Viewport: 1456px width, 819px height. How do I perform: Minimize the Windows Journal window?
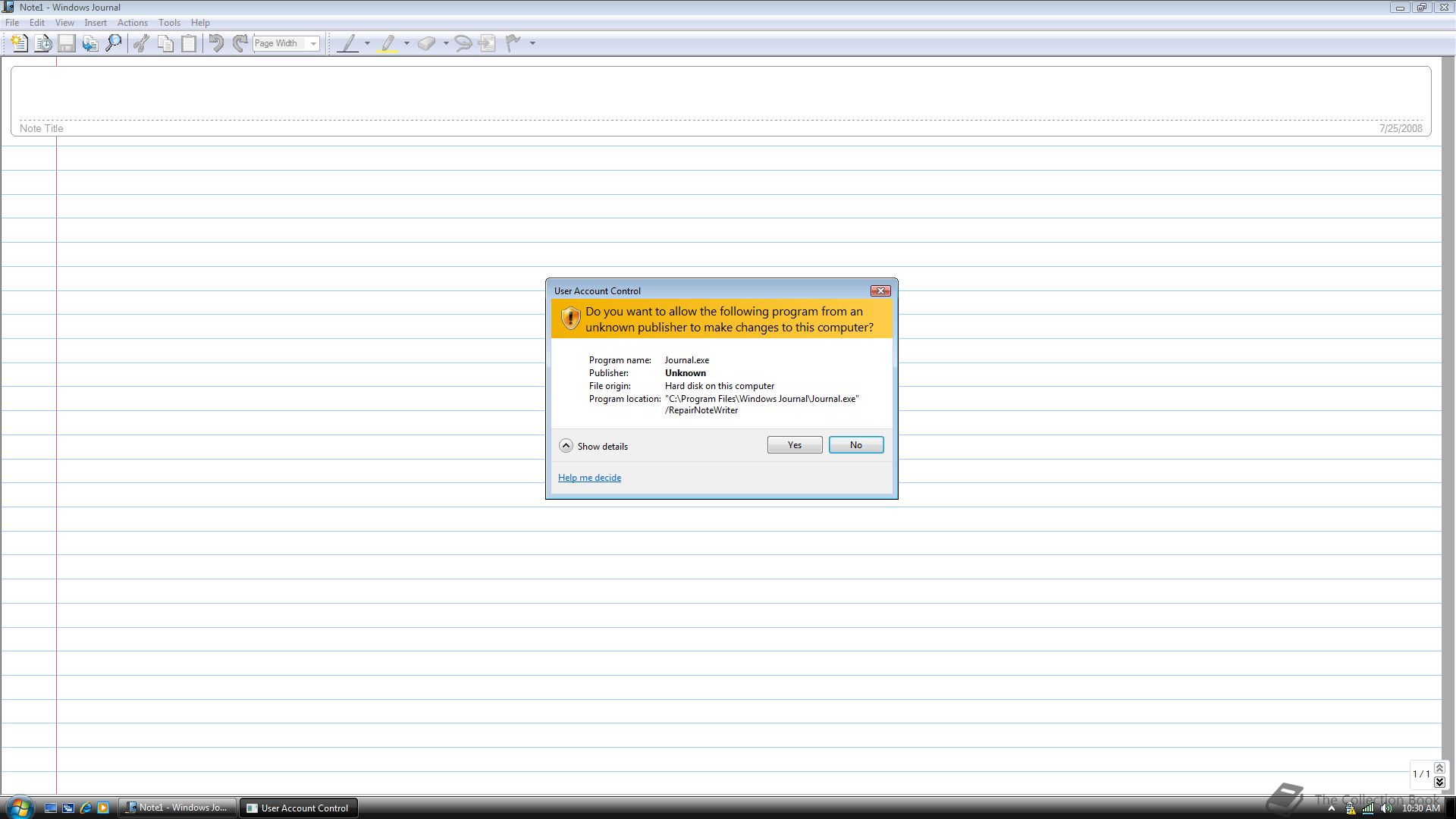point(1400,8)
